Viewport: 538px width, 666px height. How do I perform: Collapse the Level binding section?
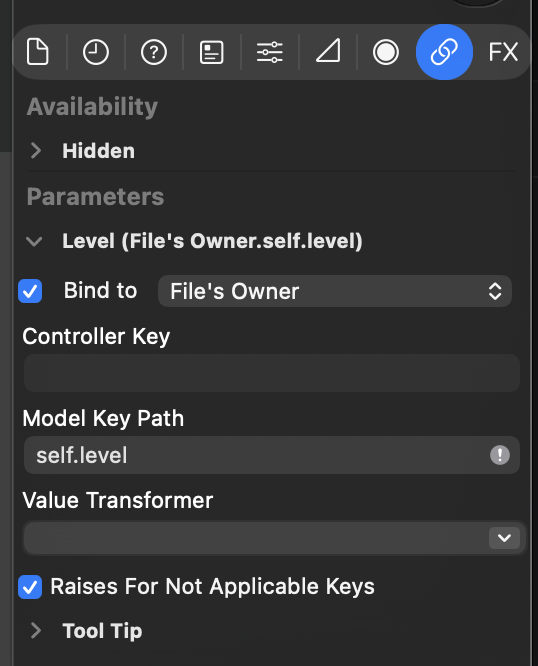34,241
